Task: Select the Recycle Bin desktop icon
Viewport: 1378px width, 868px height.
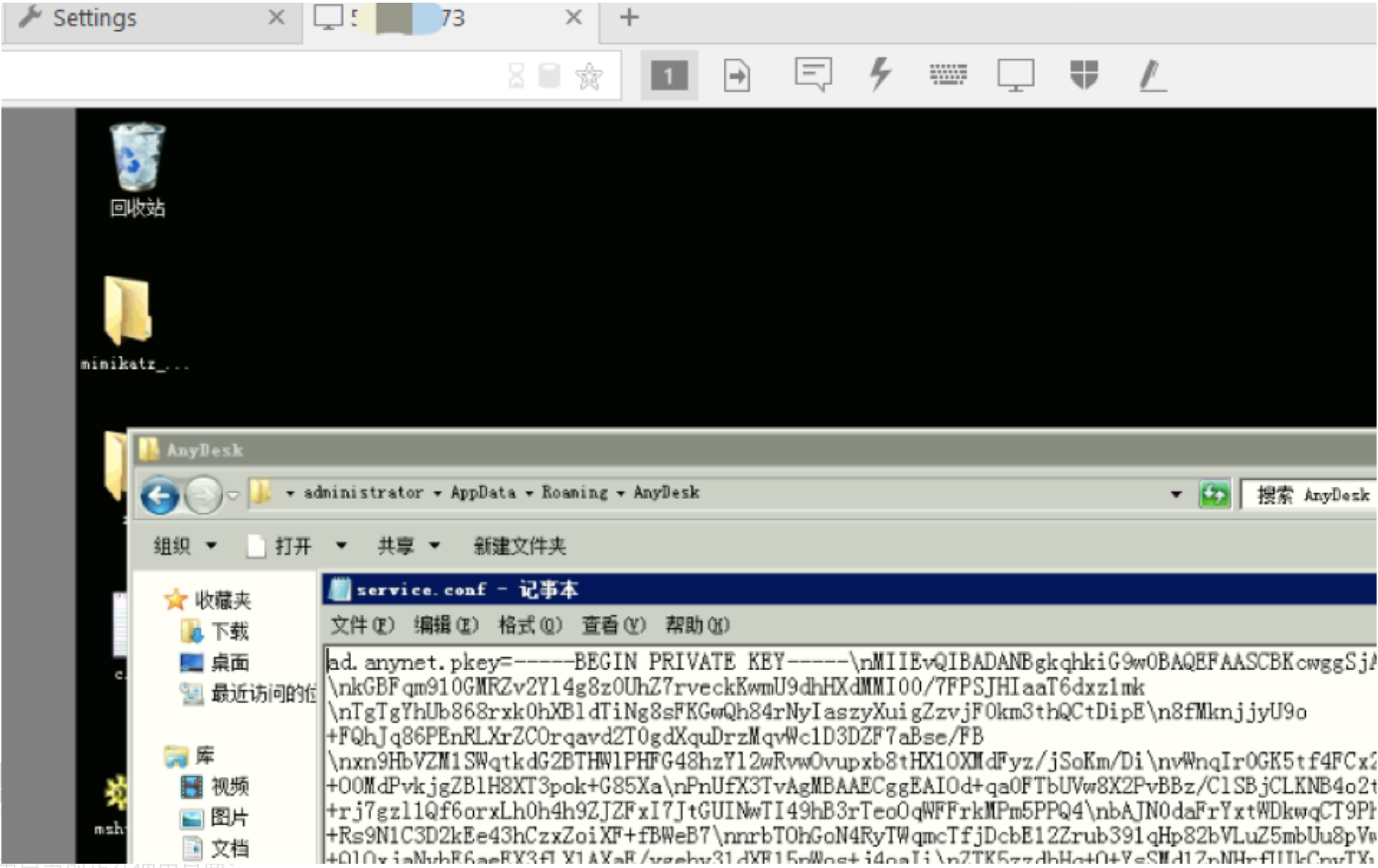Action: [137, 170]
